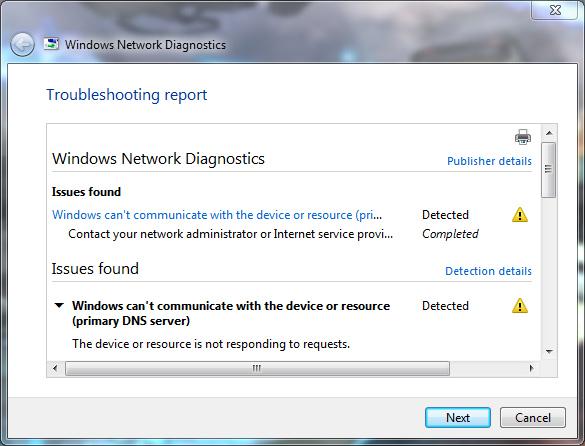This screenshot has width=585, height=446.
Task: Click bold 'Windows can't communicate with the device' heading
Action: 231,313
